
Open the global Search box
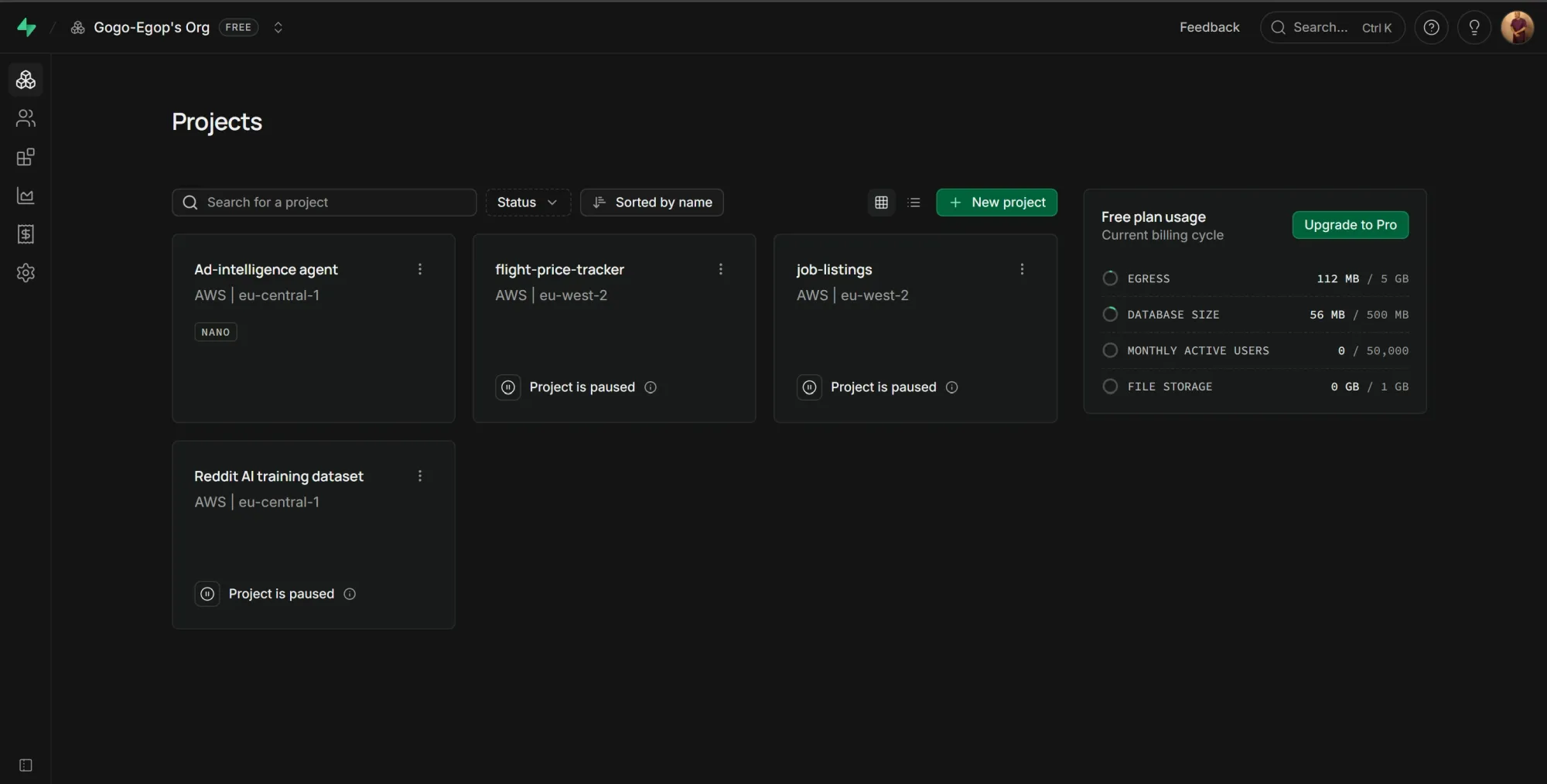coord(1332,28)
